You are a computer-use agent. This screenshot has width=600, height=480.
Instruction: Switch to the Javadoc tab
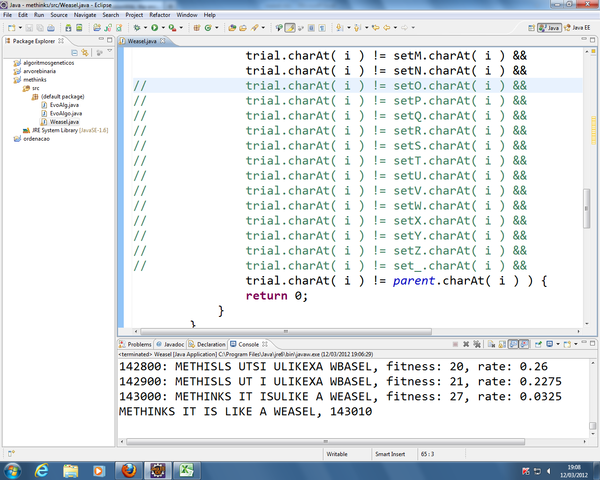pyautogui.click(x=174, y=343)
